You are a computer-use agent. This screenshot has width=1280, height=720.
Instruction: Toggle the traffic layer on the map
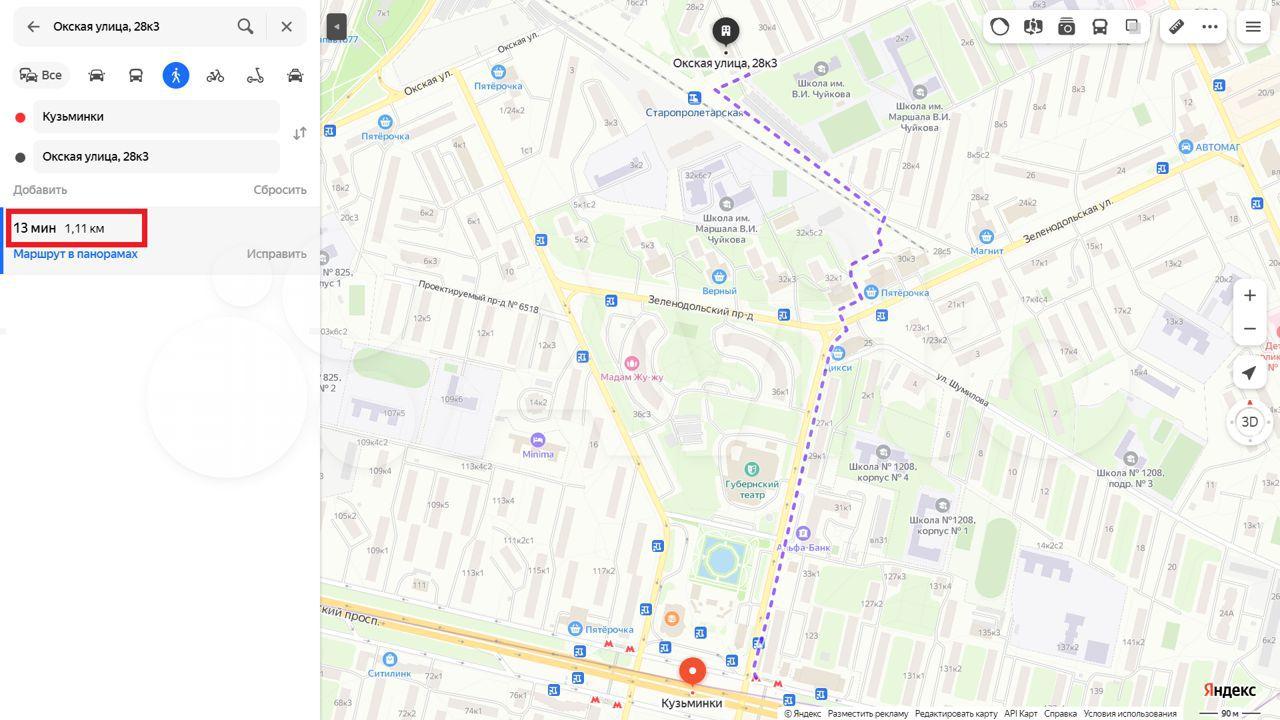[999, 27]
